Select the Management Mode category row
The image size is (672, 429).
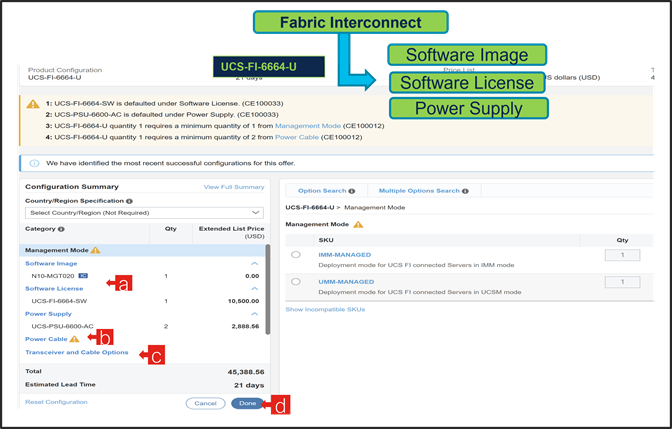click(x=142, y=250)
